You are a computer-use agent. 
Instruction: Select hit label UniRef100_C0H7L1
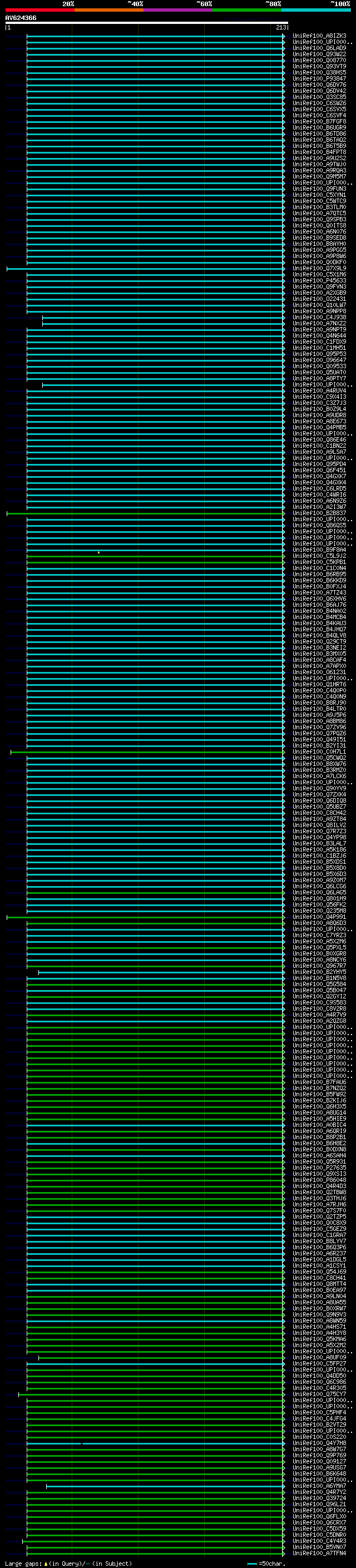[x=319, y=752]
